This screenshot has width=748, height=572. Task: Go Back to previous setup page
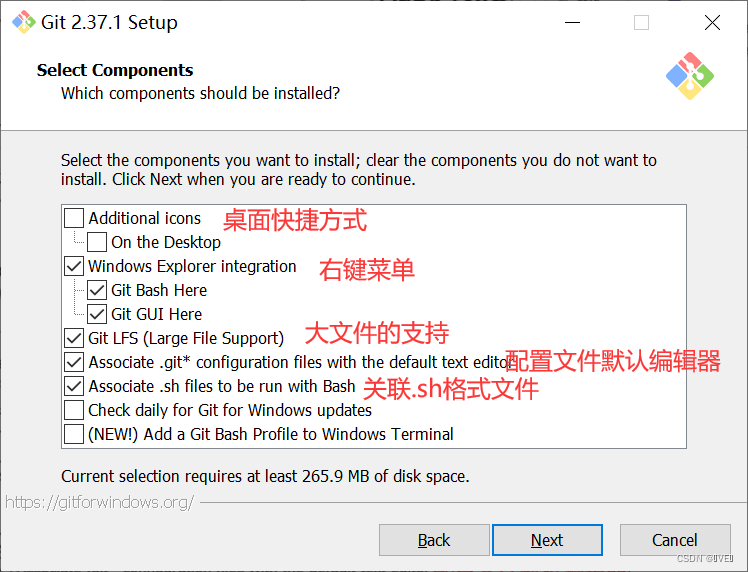(x=434, y=540)
